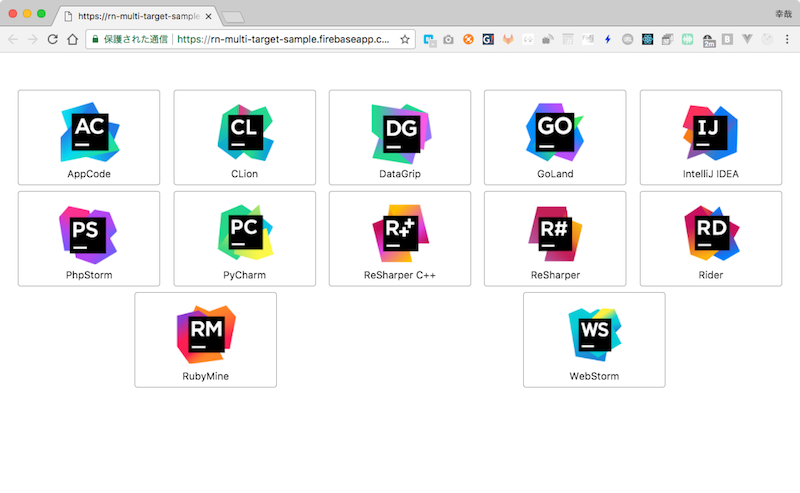Screen dimensions: 800x493
Task: Click the browser back arrow
Action: [x=13, y=39]
